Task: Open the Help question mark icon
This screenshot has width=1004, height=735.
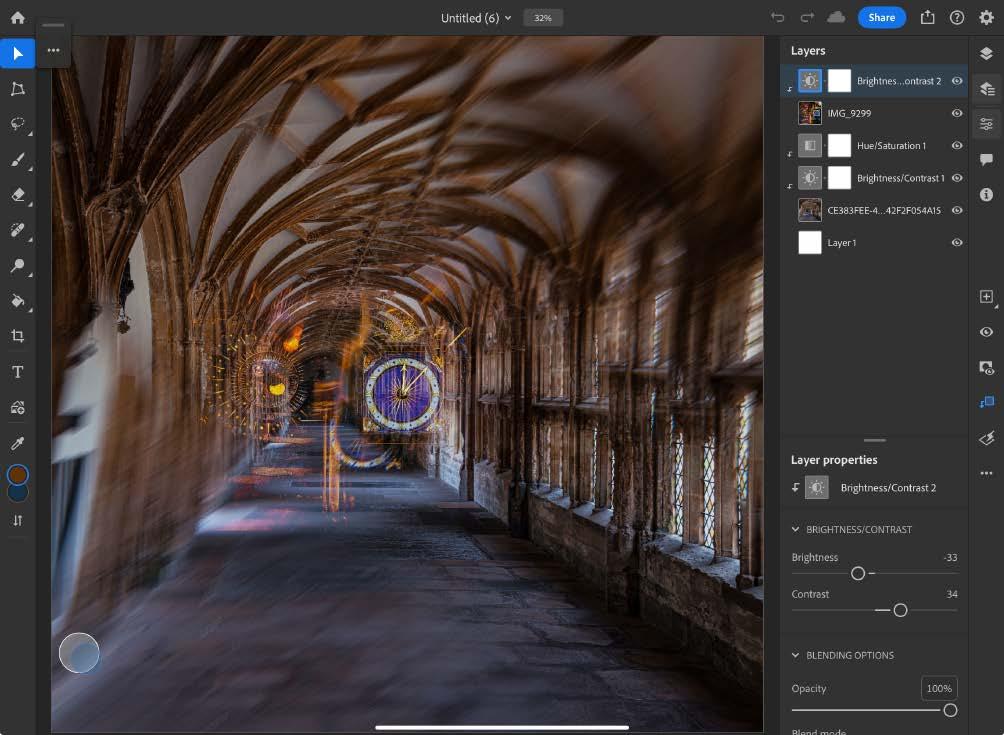Action: click(x=957, y=18)
